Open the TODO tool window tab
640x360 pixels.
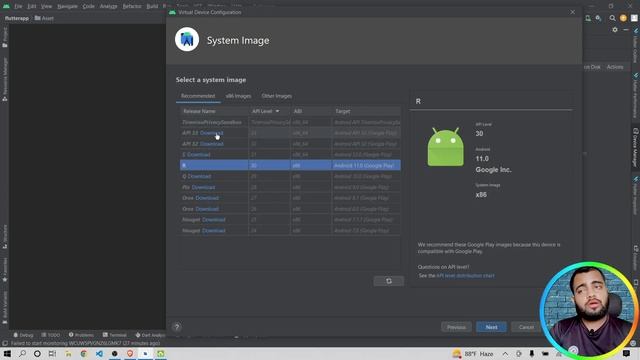[51, 335]
